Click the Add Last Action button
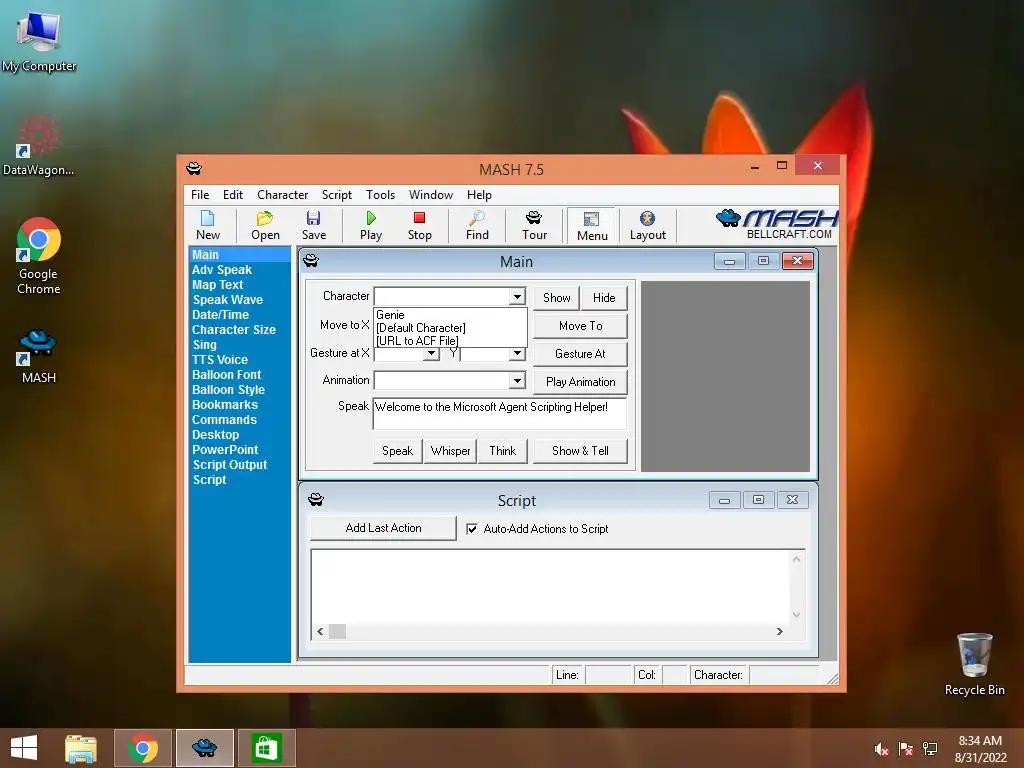The width and height of the screenshot is (1024, 768). 383,528
